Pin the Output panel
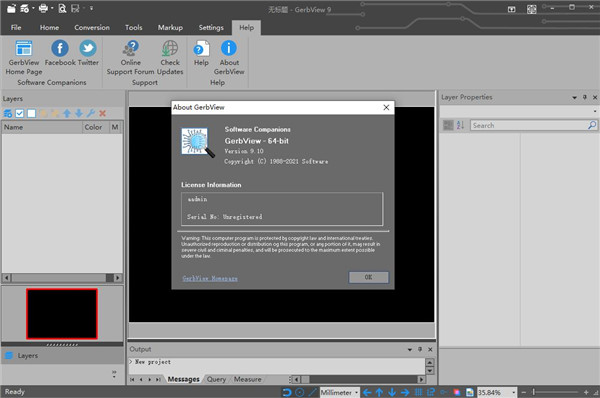This screenshot has width=600, height=398. point(420,349)
